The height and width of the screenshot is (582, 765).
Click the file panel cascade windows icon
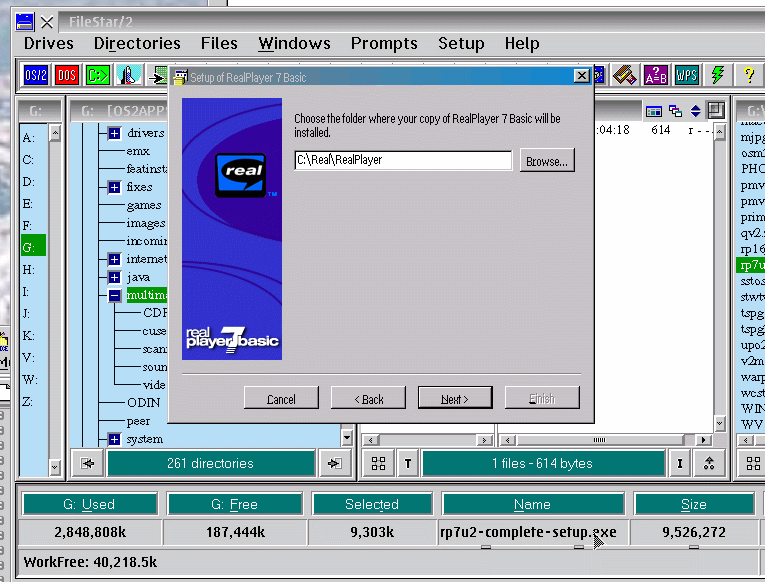click(x=675, y=111)
